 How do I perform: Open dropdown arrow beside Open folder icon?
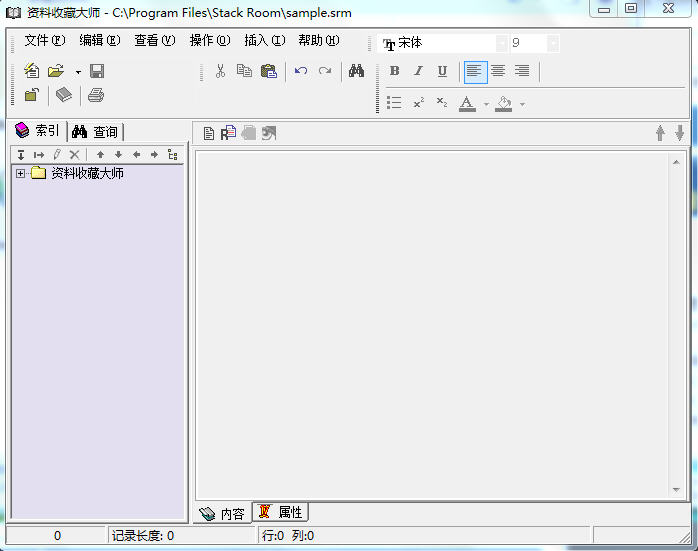click(78, 72)
